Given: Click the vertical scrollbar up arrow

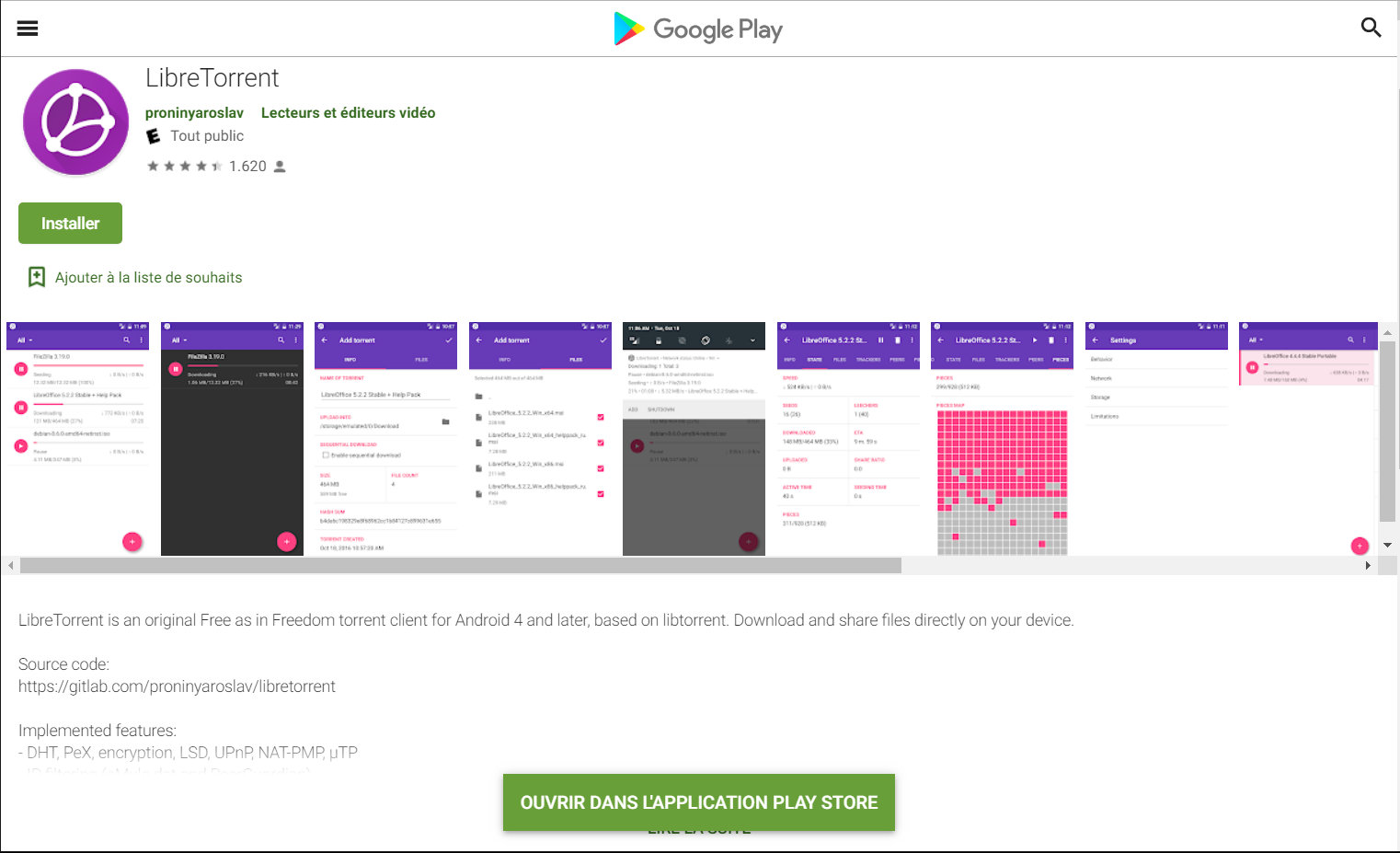Looking at the screenshot, I should pos(1387,332).
